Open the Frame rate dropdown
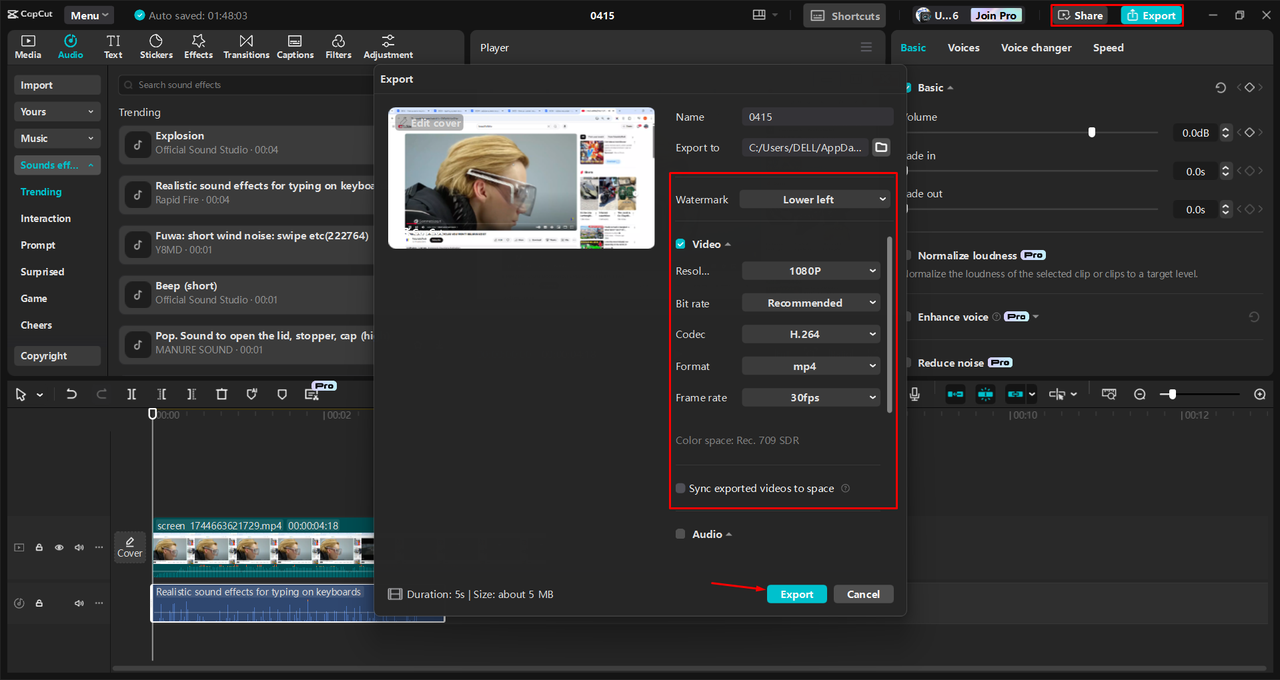The height and width of the screenshot is (680, 1280). coord(811,397)
